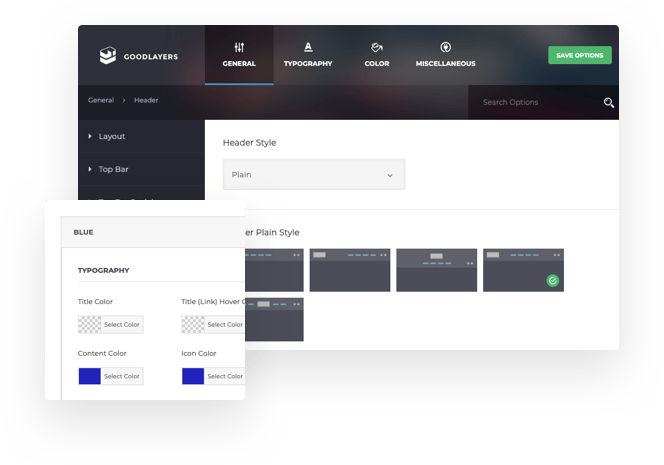Click the Title Color transparent swatch

89,324
